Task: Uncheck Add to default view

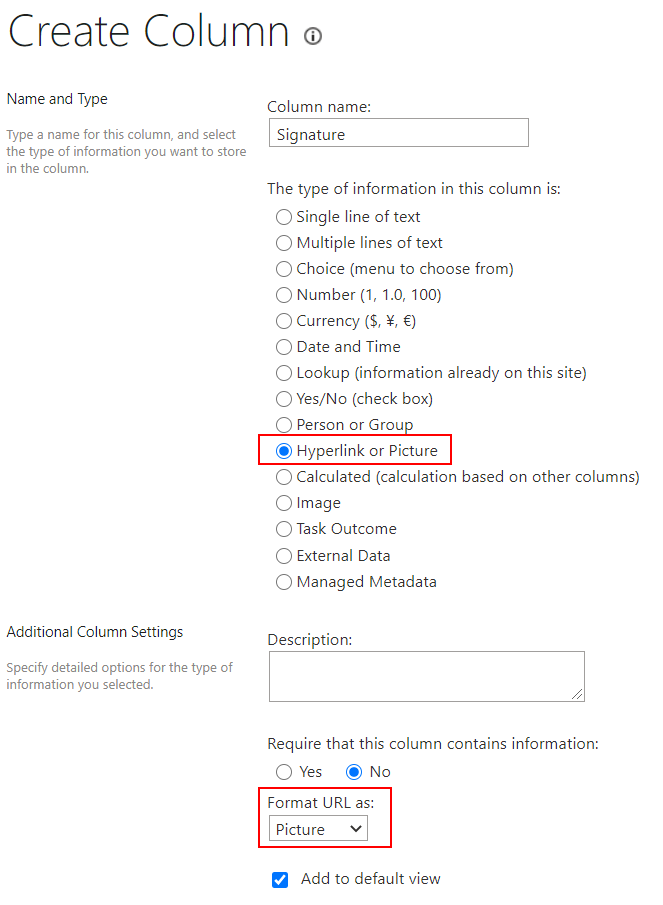Action: click(x=280, y=880)
